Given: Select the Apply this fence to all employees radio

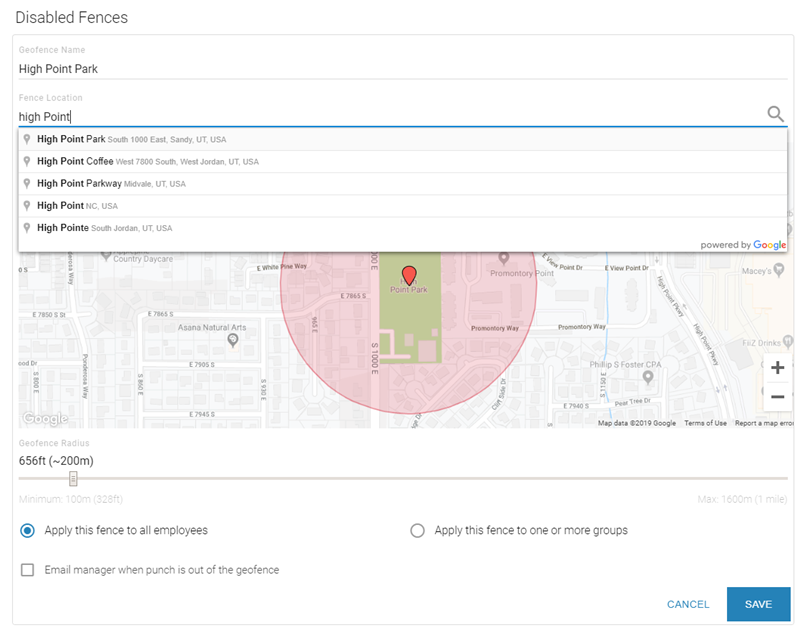Looking at the screenshot, I should [26, 531].
